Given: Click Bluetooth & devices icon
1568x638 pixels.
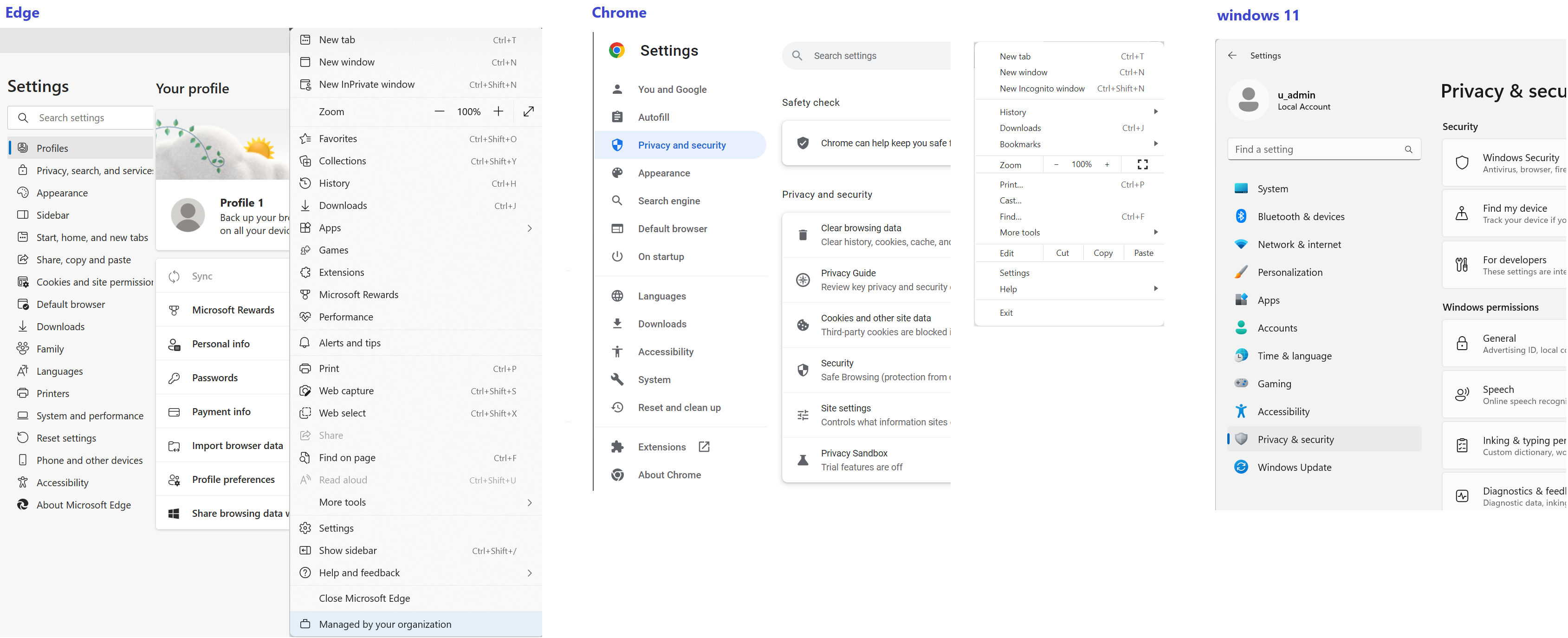Looking at the screenshot, I should [x=1241, y=216].
